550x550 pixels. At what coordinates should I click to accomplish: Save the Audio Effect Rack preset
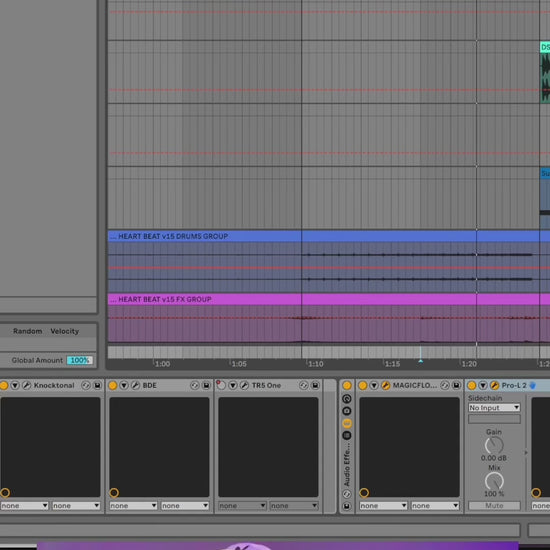point(347,506)
